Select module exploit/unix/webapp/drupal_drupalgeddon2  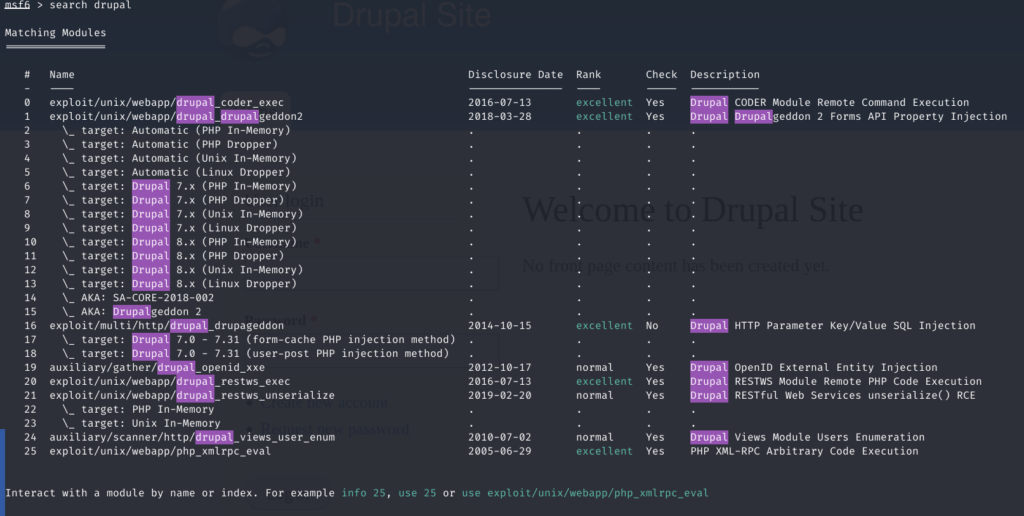click(x=176, y=116)
